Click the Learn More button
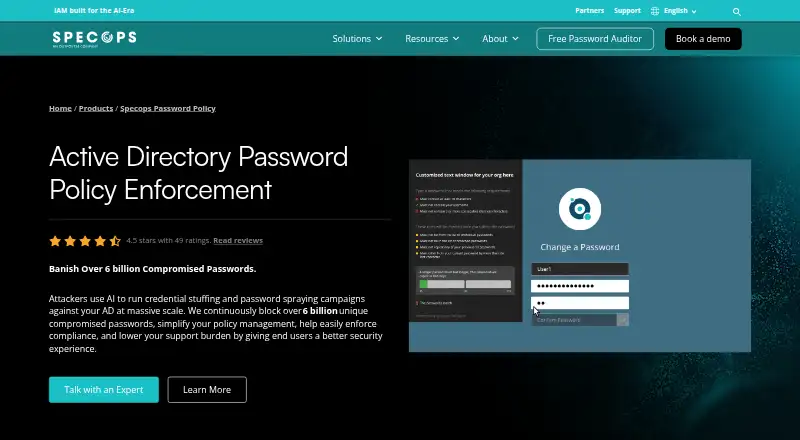The height and width of the screenshot is (440, 800). 207,389
